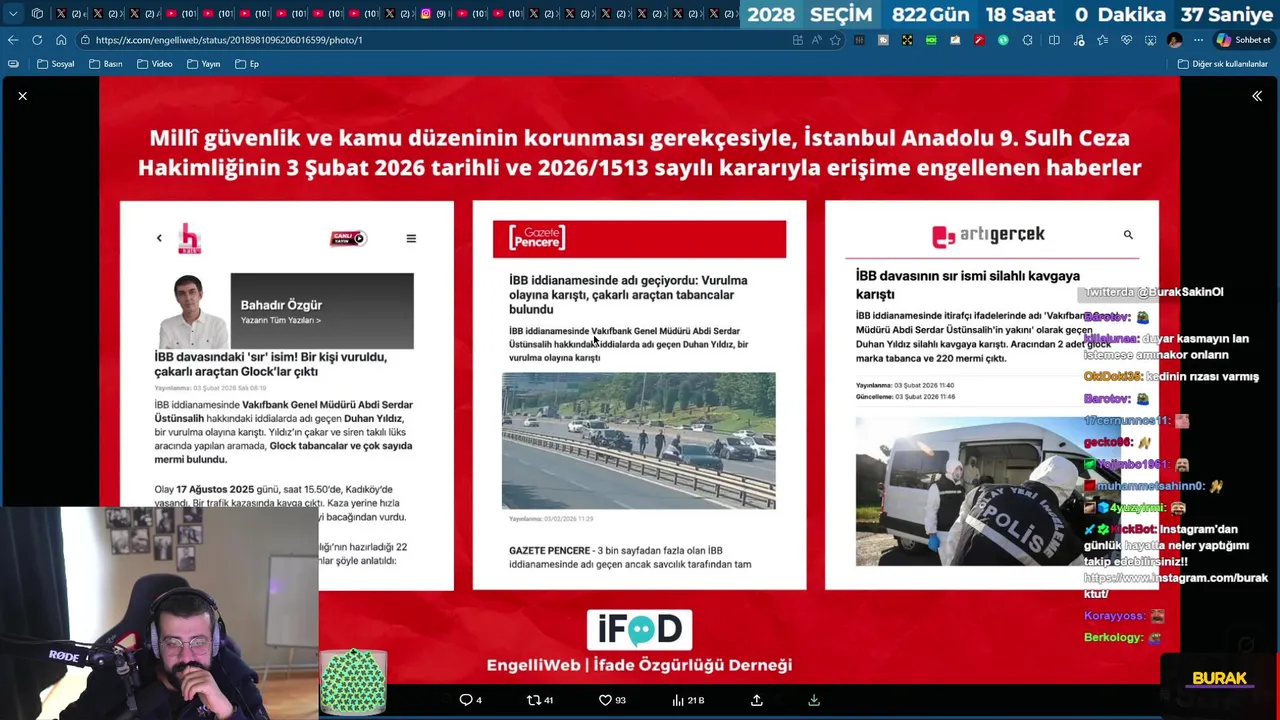Viewport: 1280px width, 720px height.
Task: Open Copilot with Sohbet et button
Action: pos(1243,40)
